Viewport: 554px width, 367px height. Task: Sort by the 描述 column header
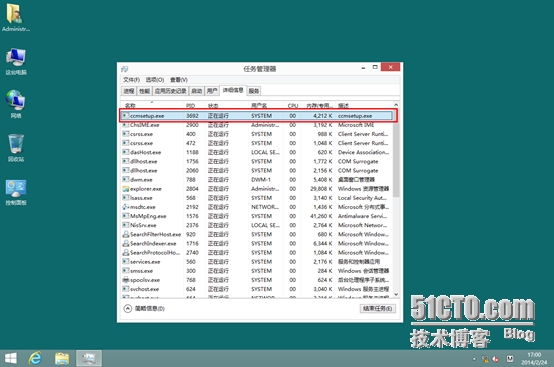tap(364, 105)
